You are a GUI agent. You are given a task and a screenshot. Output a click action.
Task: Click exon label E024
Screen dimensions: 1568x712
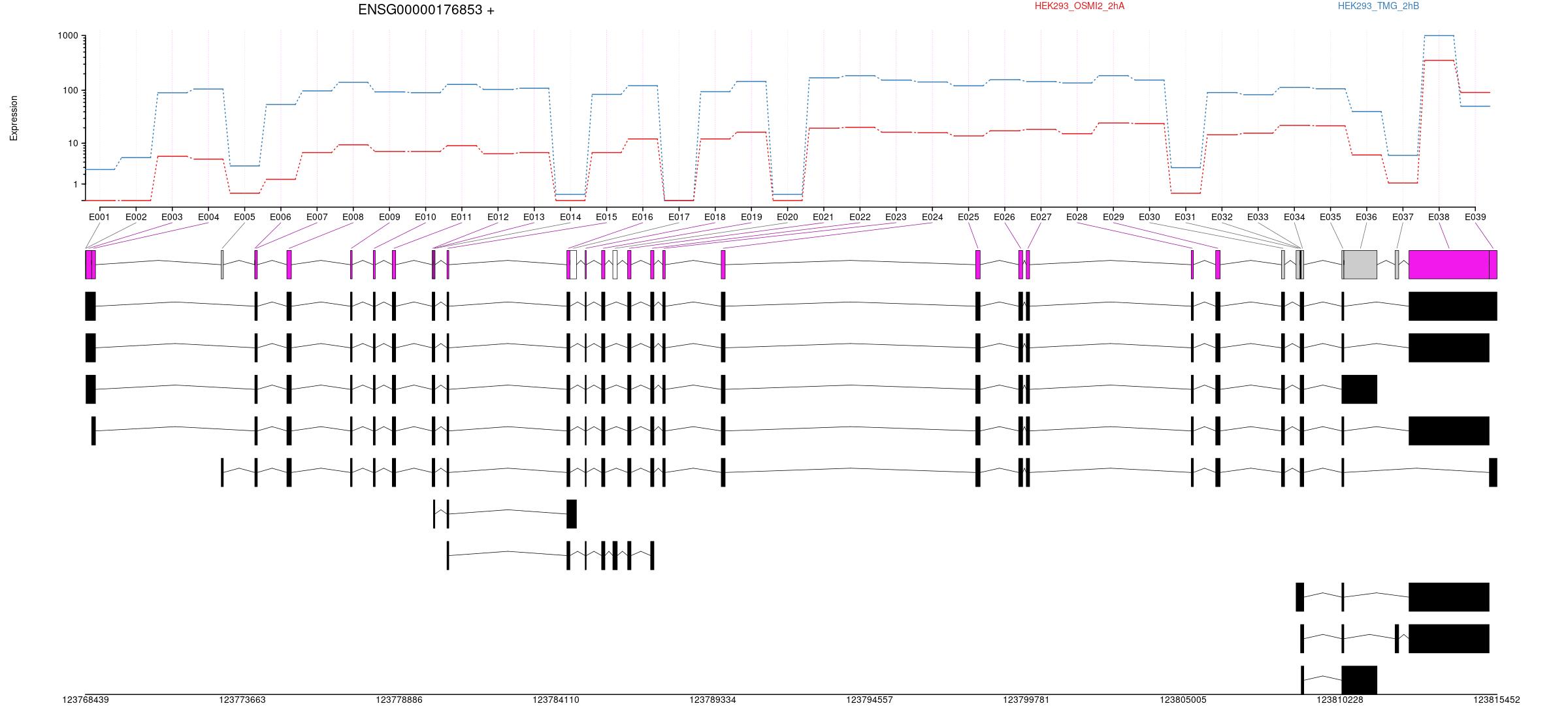click(x=932, y=217)
